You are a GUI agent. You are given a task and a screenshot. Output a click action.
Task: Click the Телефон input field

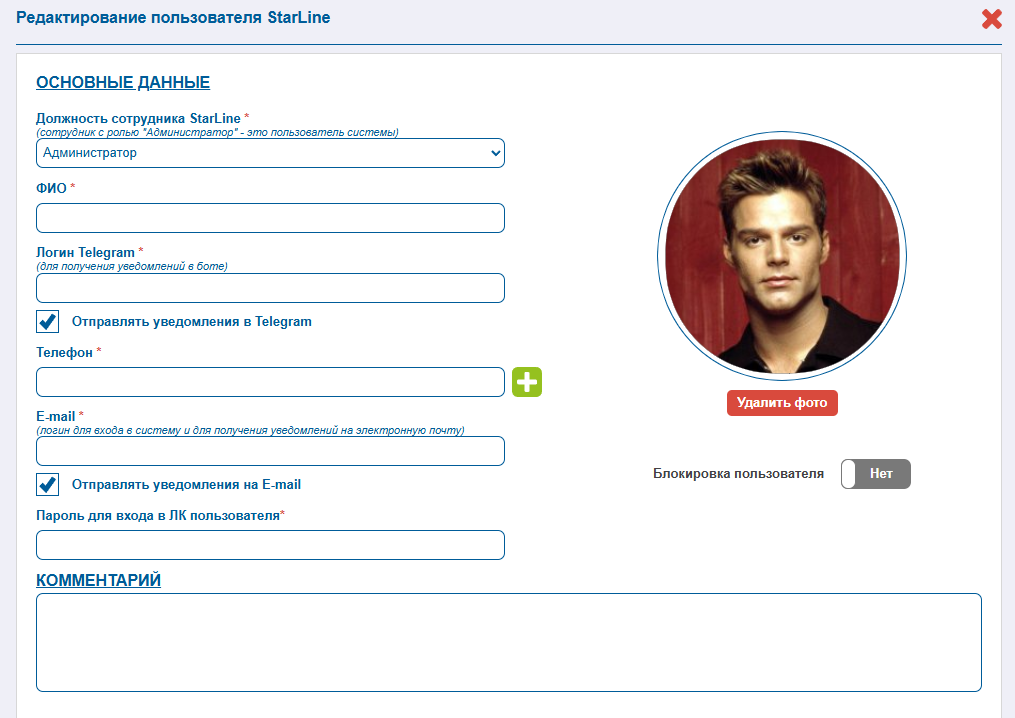(x=270, y=382)
